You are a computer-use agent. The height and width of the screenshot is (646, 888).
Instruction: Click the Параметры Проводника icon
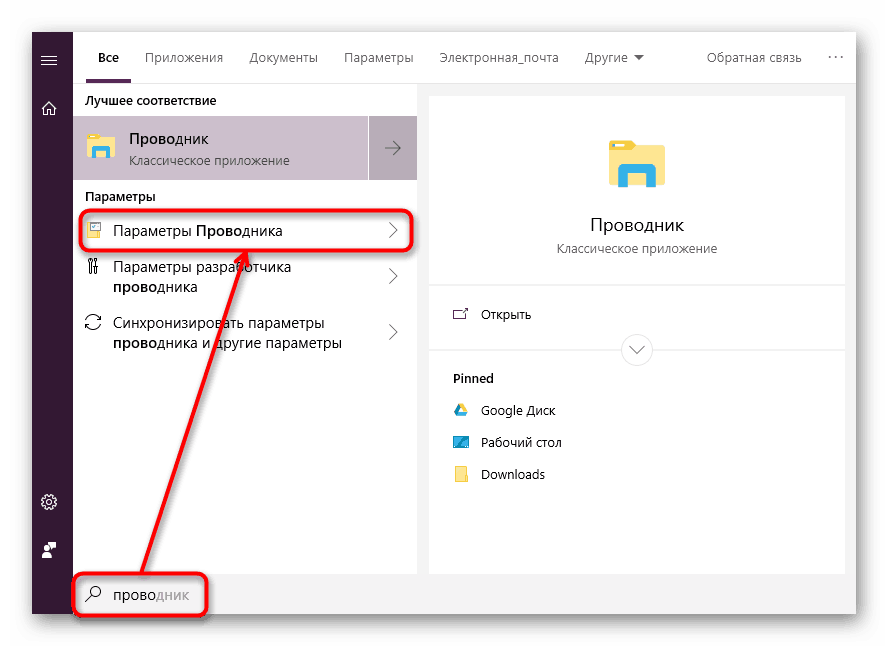[94, 230]
